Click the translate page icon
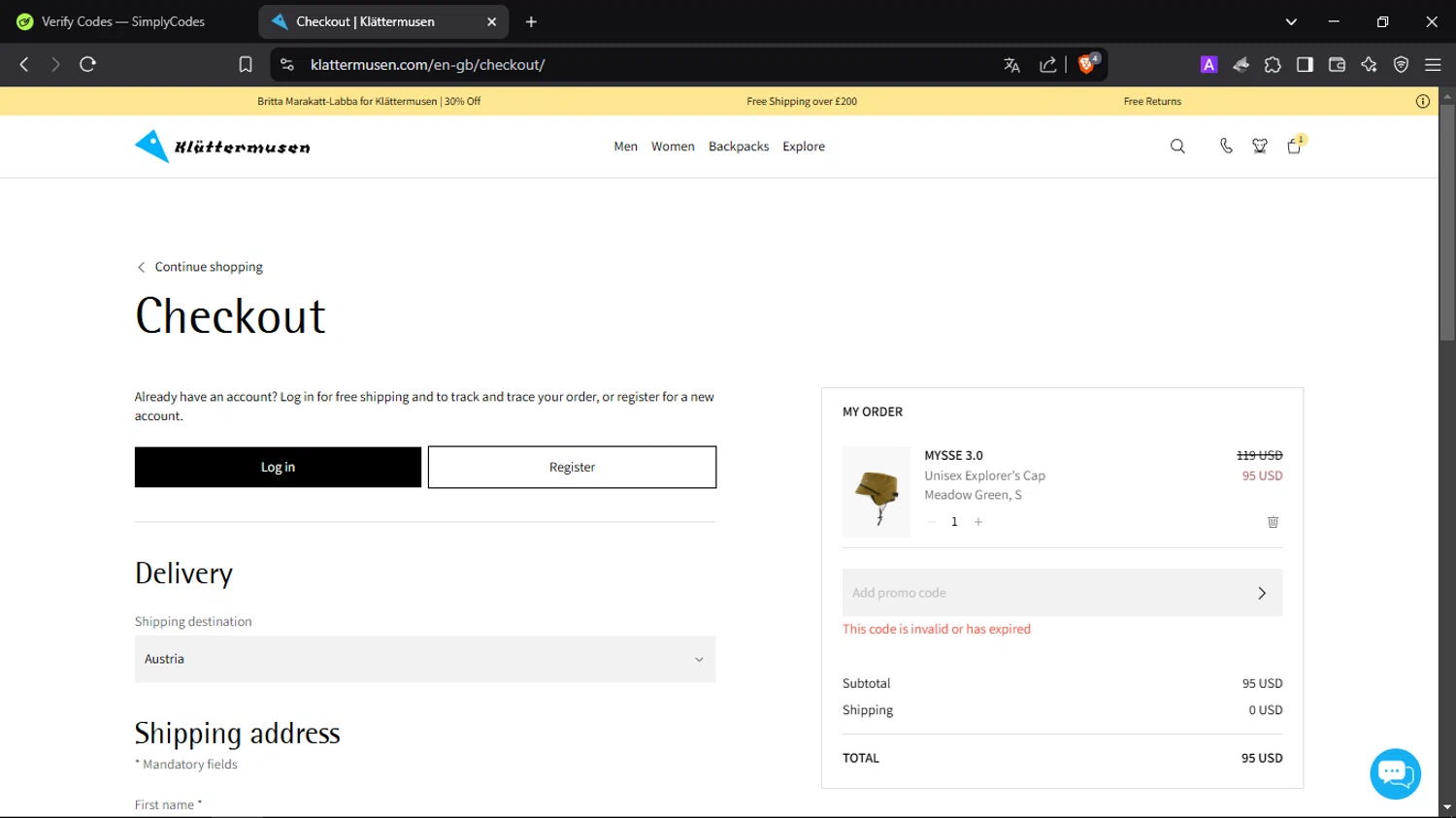Viewport: 1456px width, 818px height. (x=1011, y=65)
